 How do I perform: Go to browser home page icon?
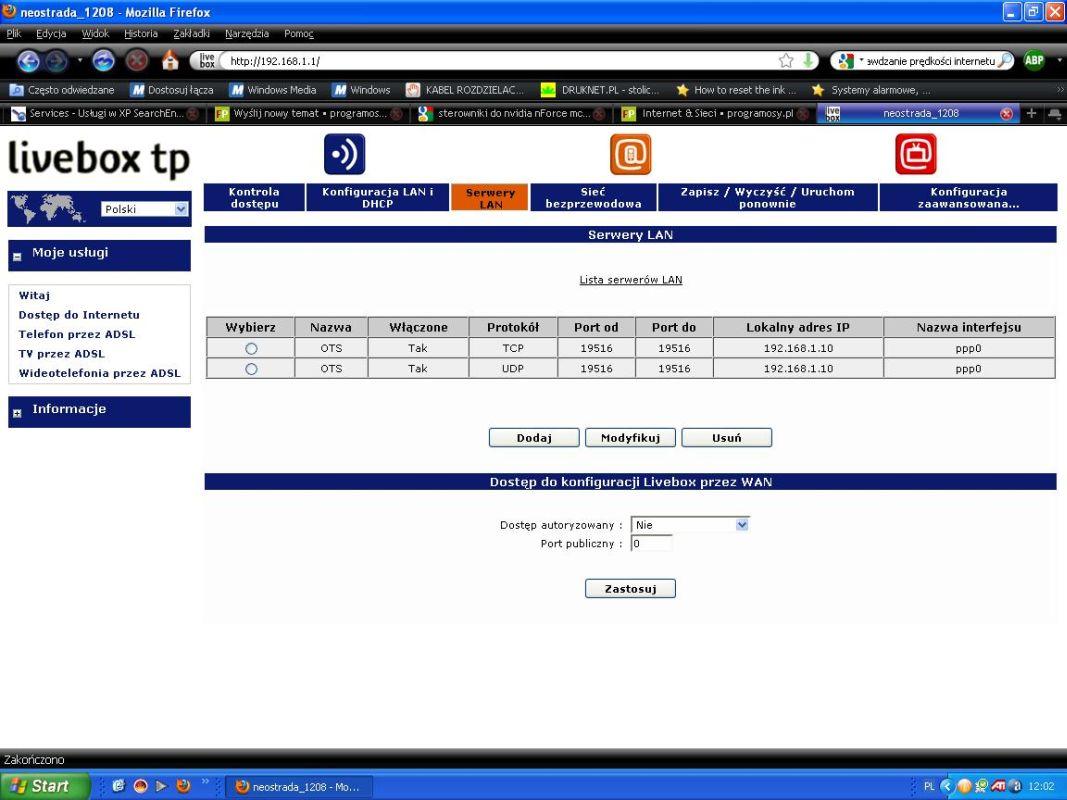point(170,61)
